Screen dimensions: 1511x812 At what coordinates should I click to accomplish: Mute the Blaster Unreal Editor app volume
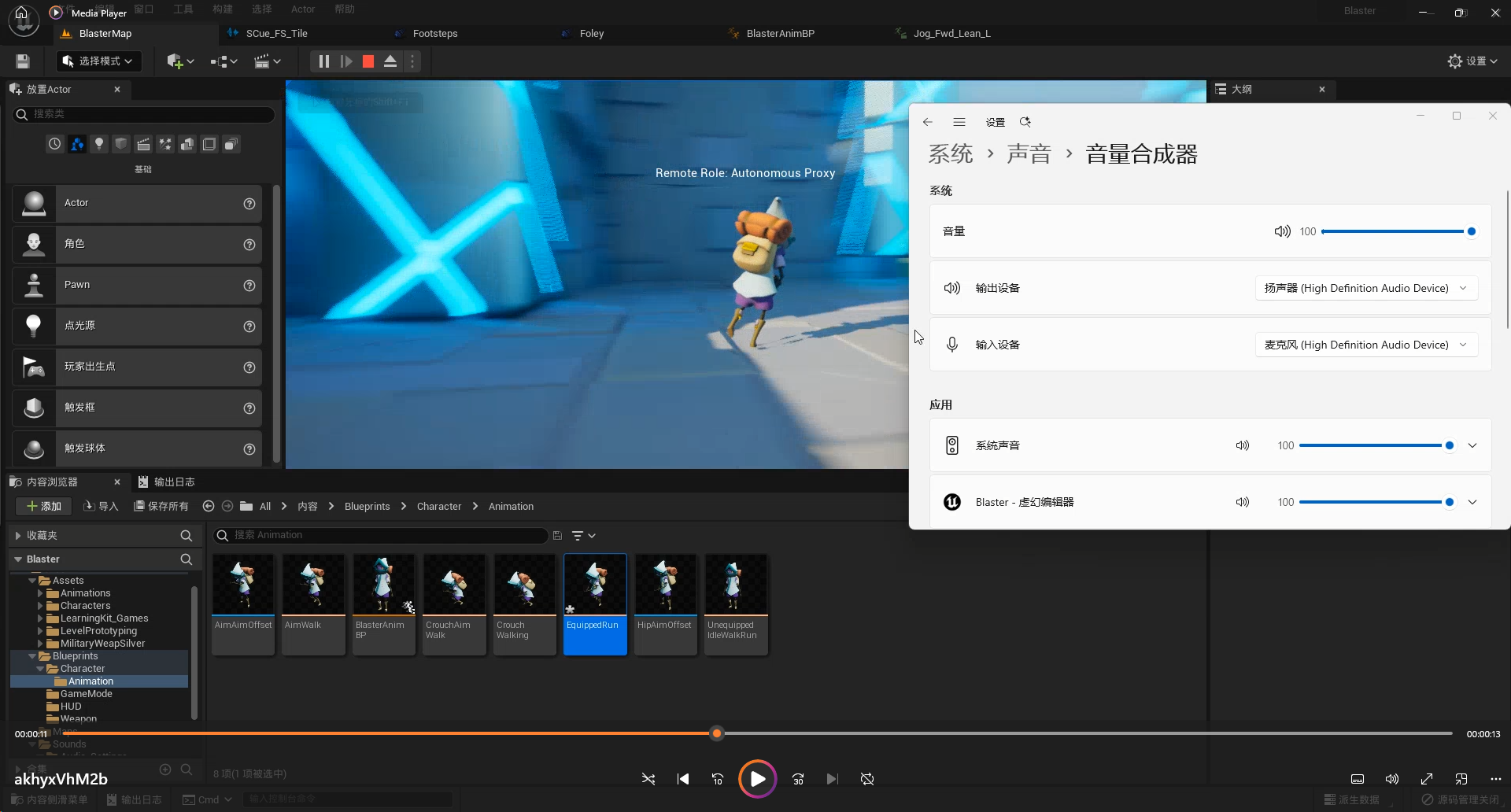1243,502
